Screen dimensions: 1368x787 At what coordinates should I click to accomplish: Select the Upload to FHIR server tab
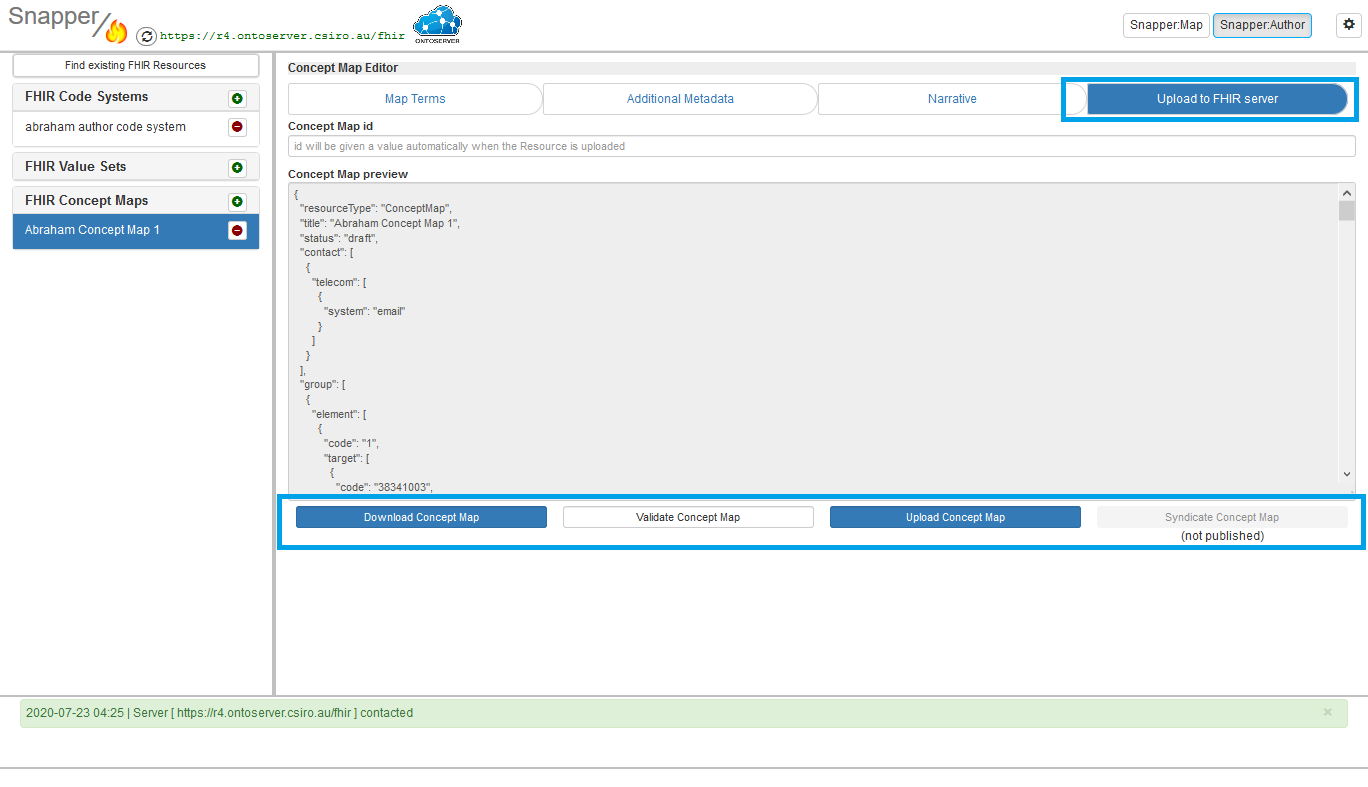[x=1217, y=99]
